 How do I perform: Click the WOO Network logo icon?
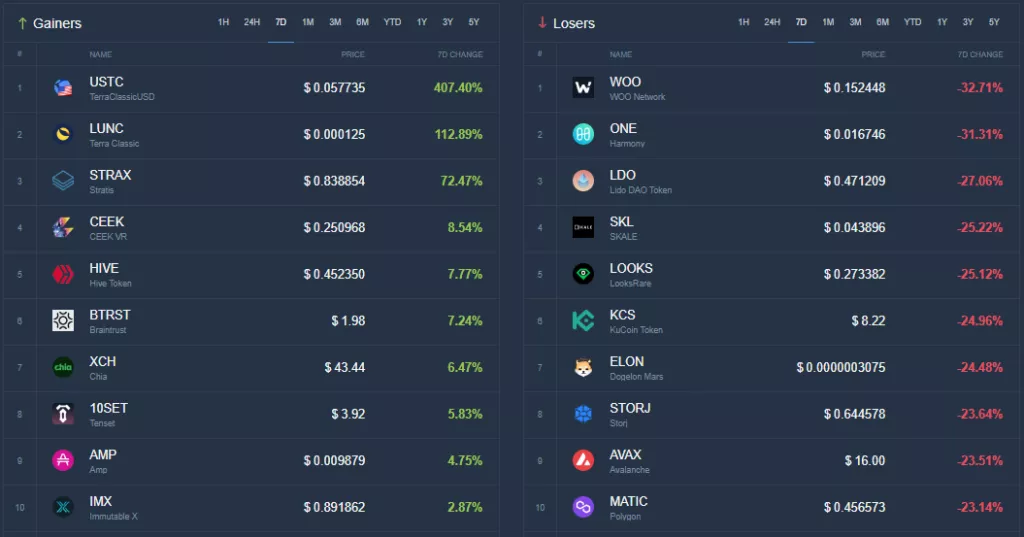click(583, 88)
